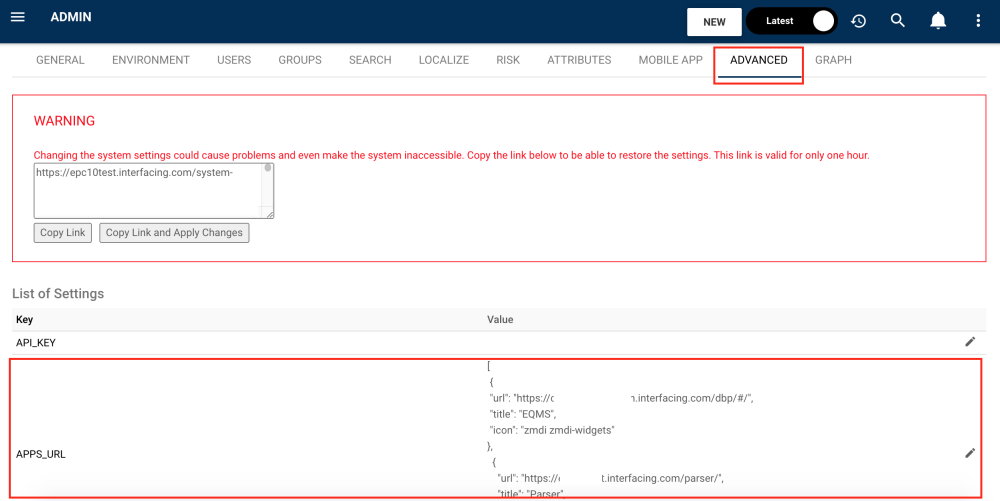Image resolution: width=1000 pixels, height=501 pixels.
Task: Switch to the SEARCH tab
Action: (370, 60)
